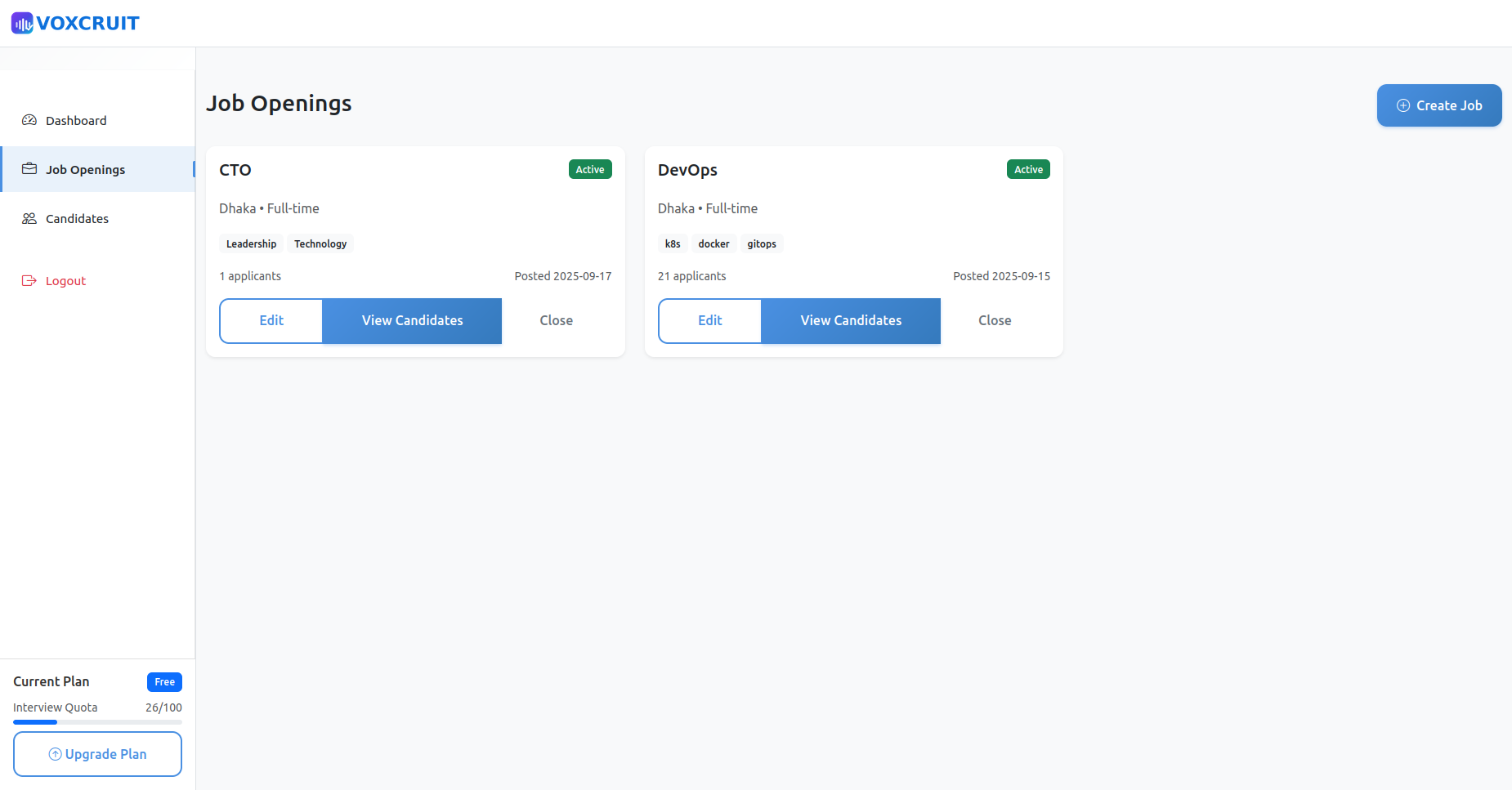This screenshot has height=790, width=1512.
Task: Click the Leadership tag on CTO card
Action: pos(251,243)
